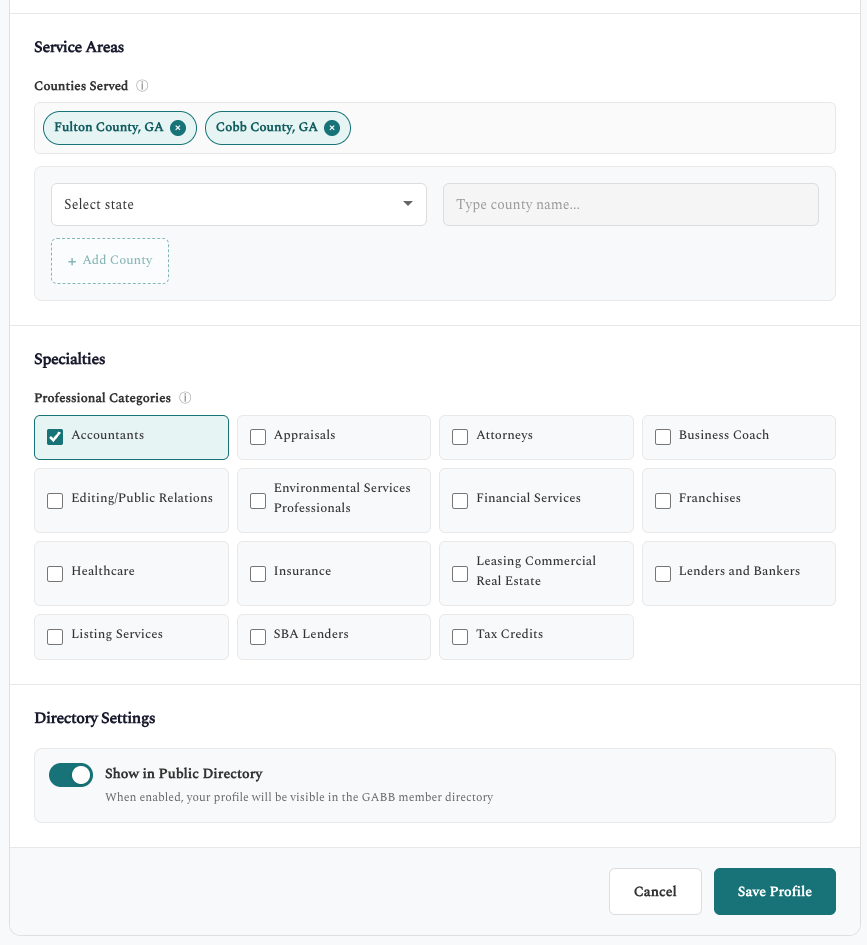The width and height of the screenshot is (867, 945).
Task: Remove the Fulton County, GA chip
Action: pyautogui.click(x=178, y=128)
